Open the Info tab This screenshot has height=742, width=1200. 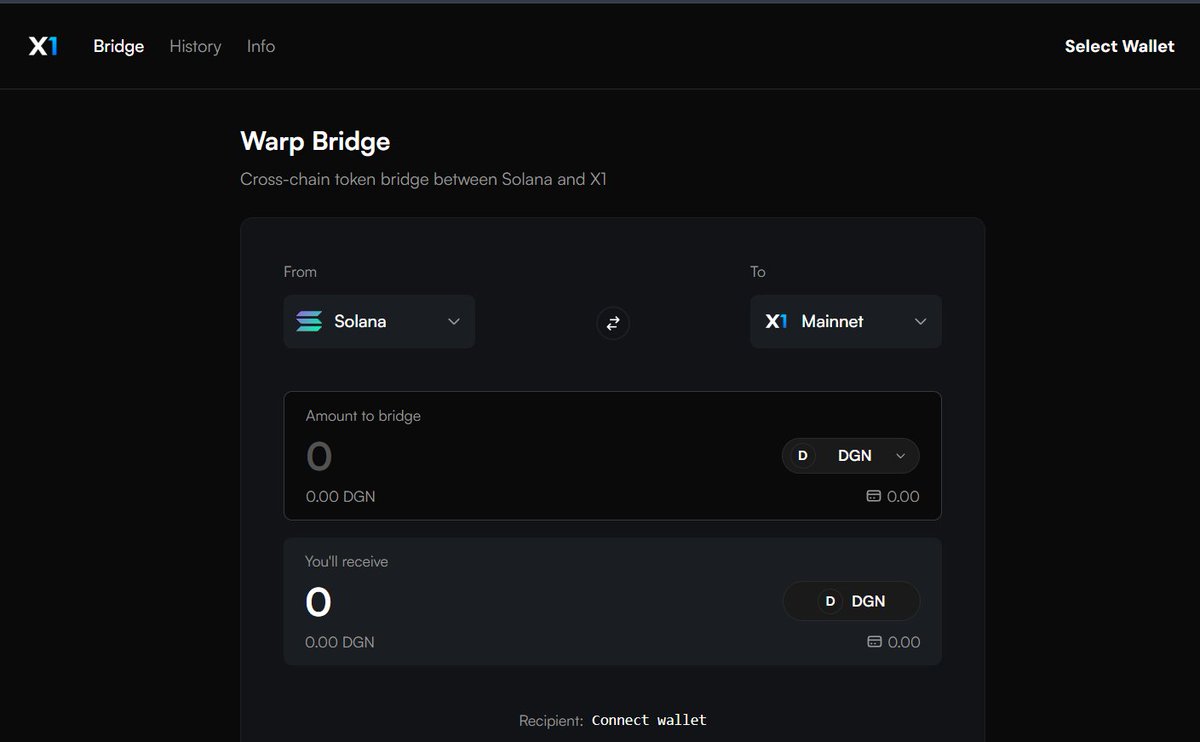pyautogui.click(x=261, y=46)
